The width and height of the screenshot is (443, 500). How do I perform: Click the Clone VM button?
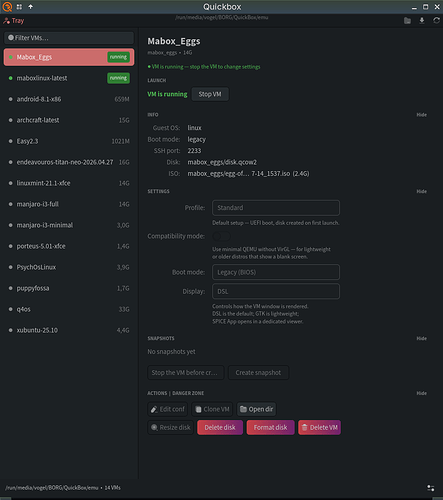click(x=212, y=409)
